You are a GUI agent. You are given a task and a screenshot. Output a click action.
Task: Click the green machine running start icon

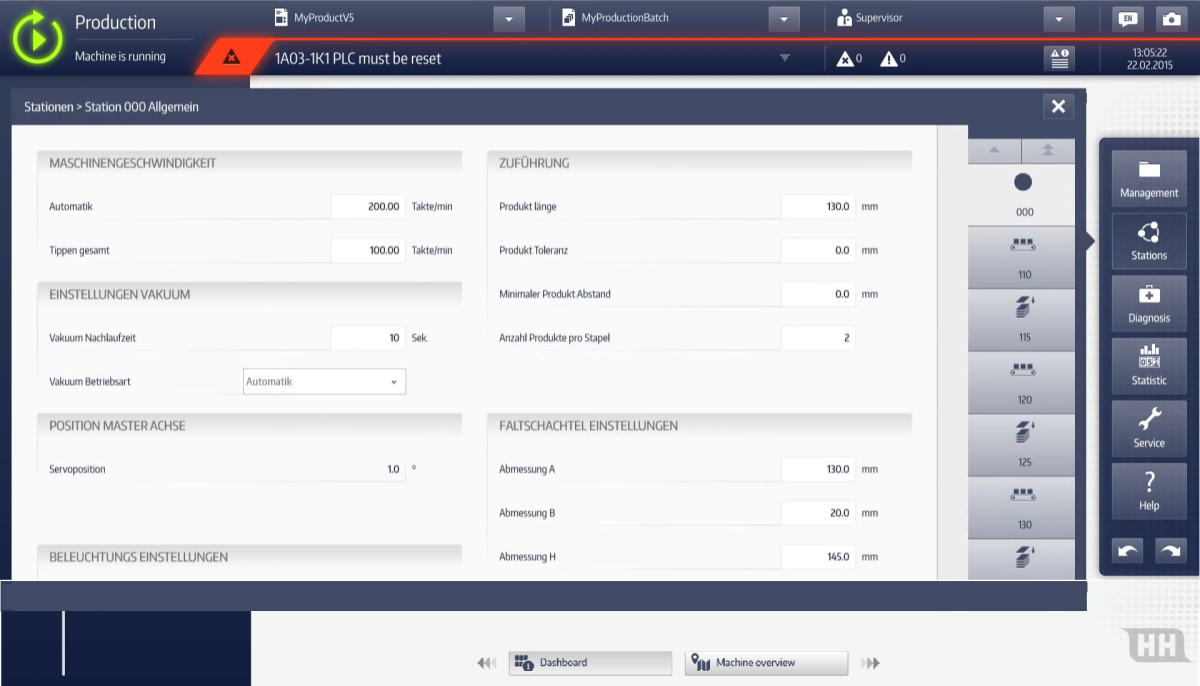(x=38, y=37)
